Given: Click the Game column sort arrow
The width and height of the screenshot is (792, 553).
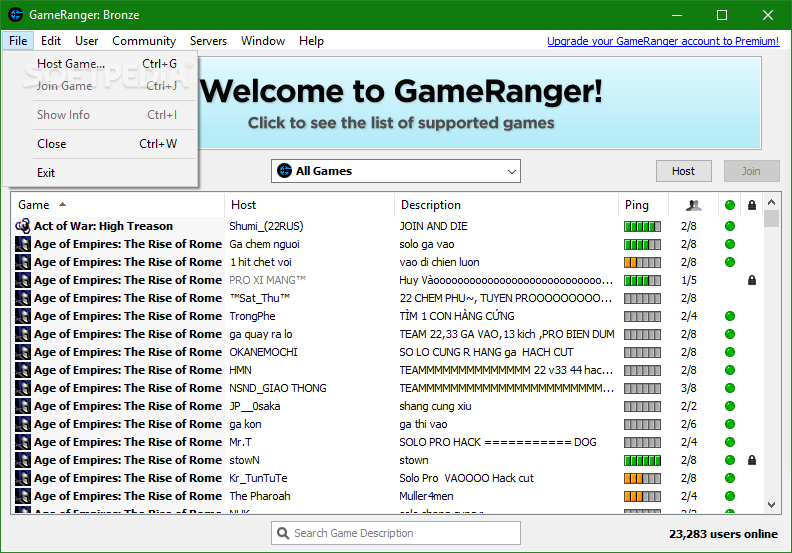Looking at the screenshot, I should point(62,205).
